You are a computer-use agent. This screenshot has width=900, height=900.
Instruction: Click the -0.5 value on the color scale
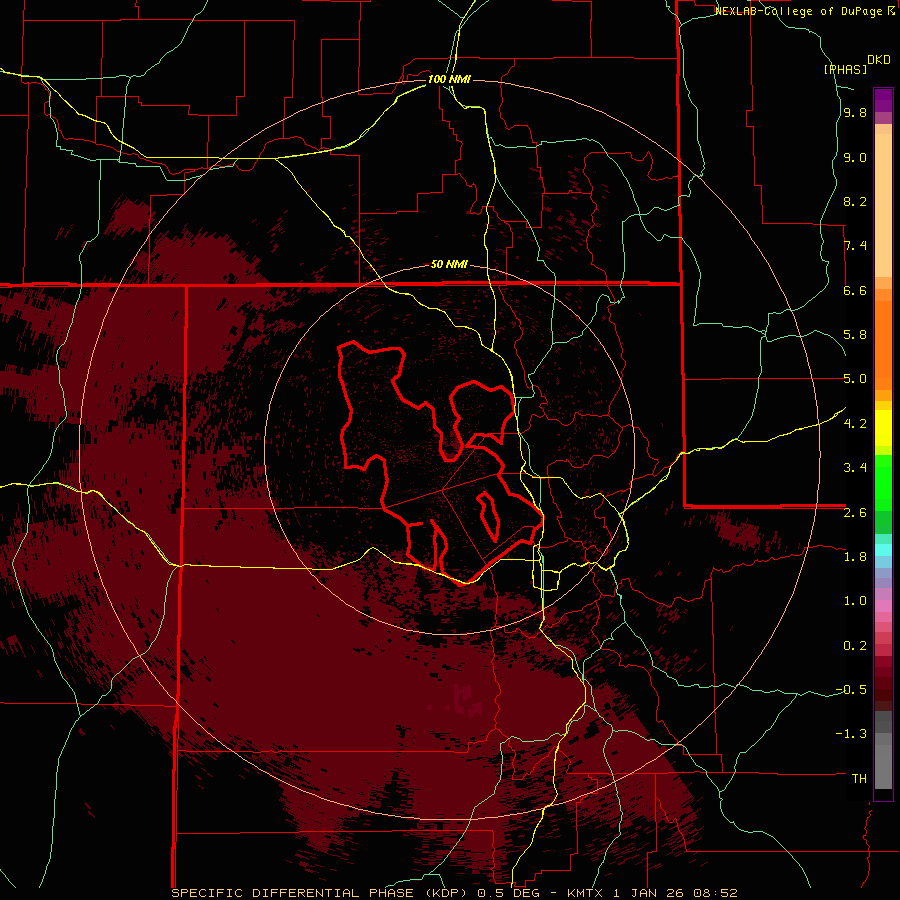851,690
